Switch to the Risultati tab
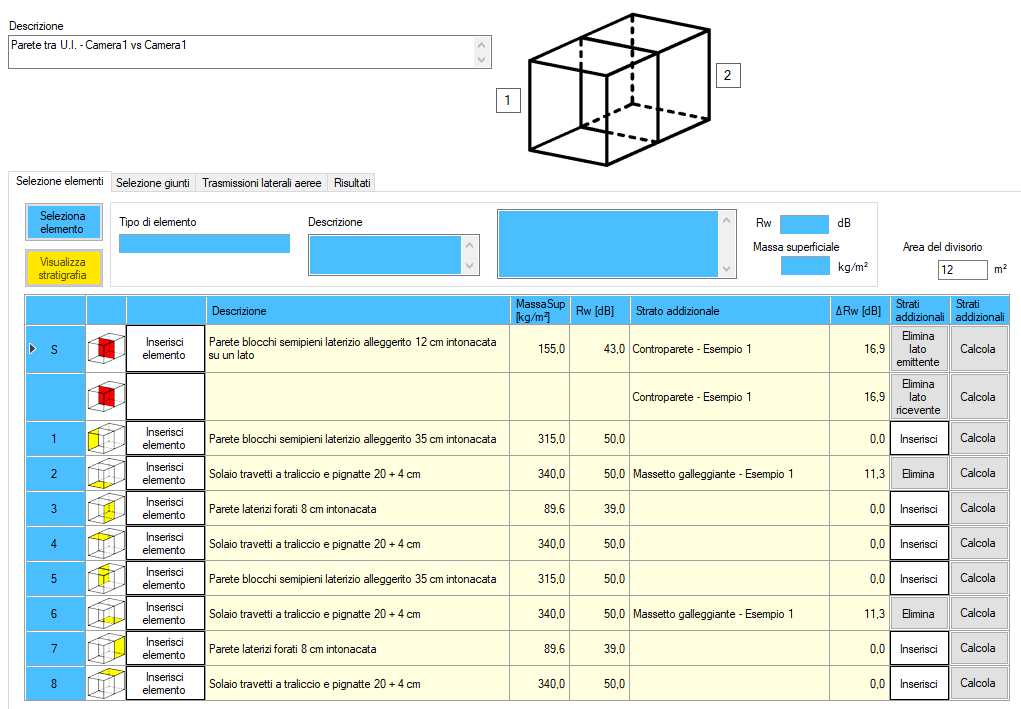 pos(352,183)
